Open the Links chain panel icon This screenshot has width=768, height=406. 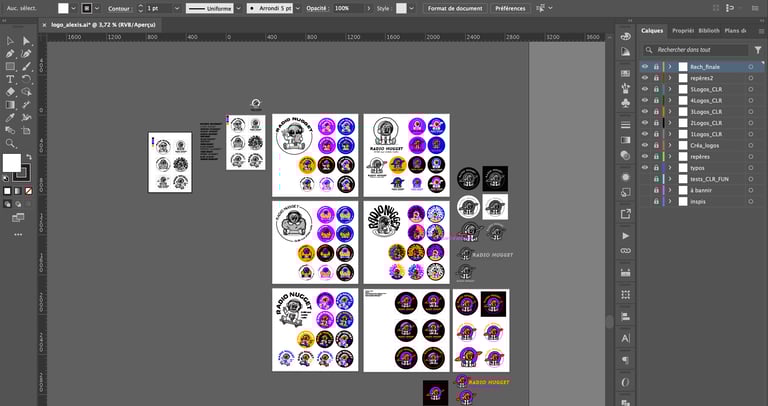pyautogui.click(x=625, y=251)
